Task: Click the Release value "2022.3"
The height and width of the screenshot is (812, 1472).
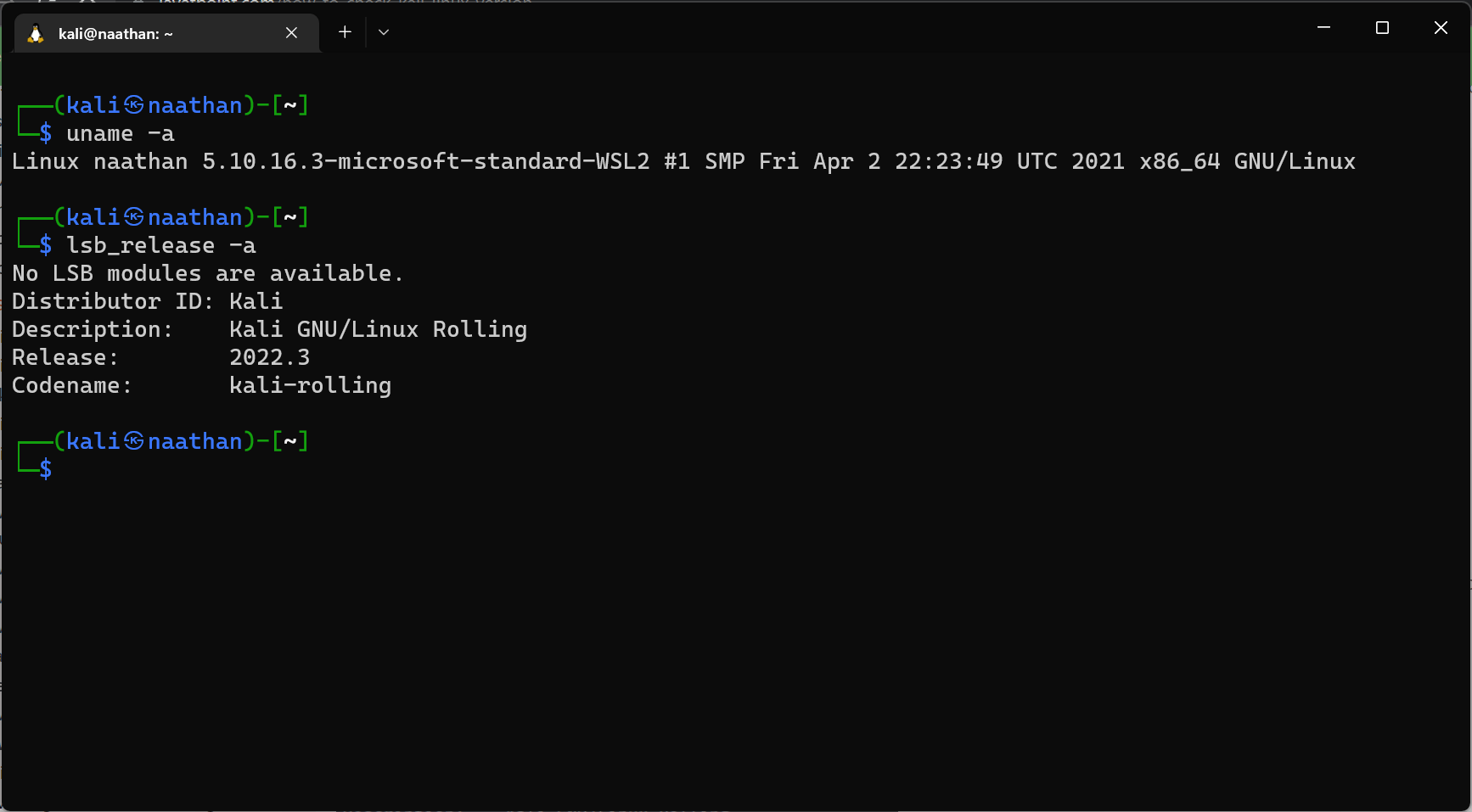Action: [269, 357]
